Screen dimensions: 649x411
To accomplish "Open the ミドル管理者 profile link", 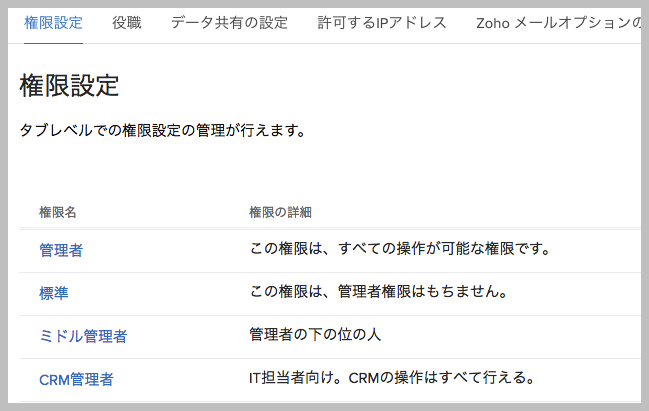I will [83, 336].
